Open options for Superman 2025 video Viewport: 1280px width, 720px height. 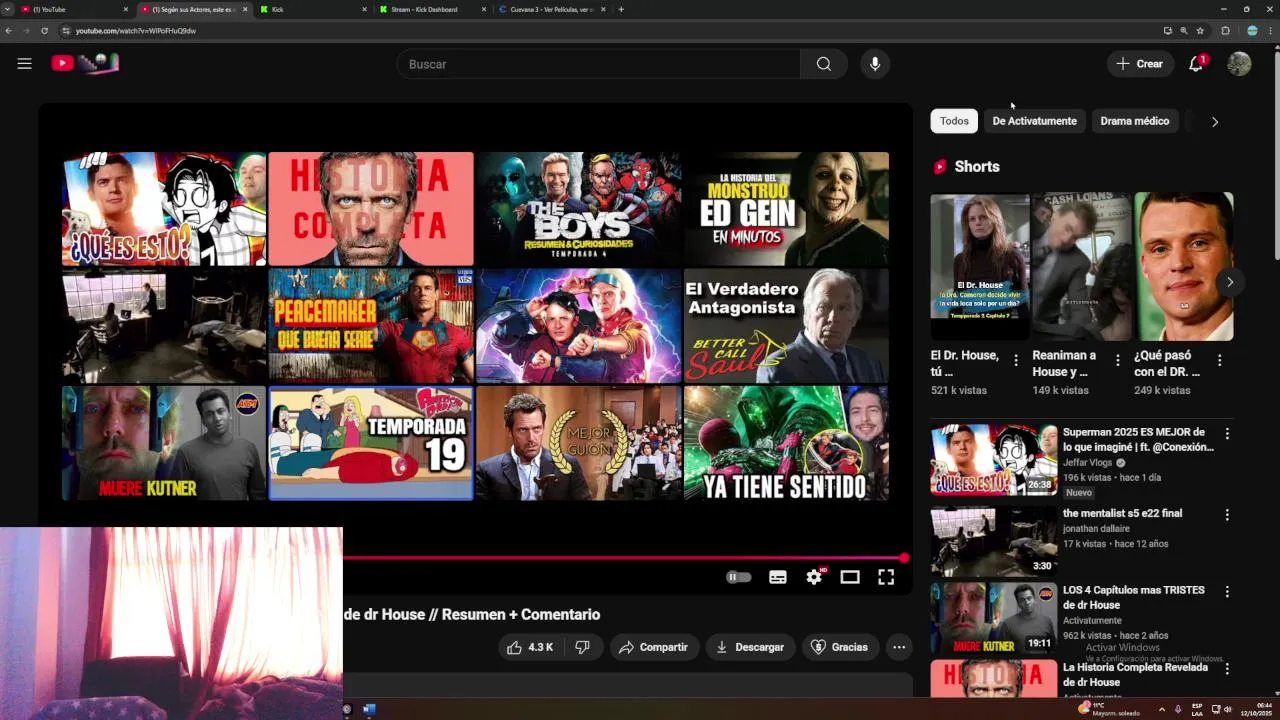(1227, 434)
